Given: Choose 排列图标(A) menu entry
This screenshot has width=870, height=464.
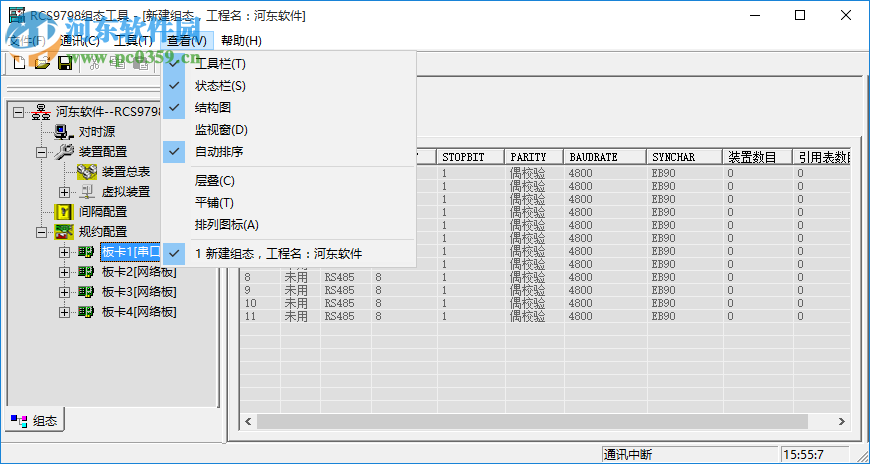Looking at the screenshot, I should (x=289, y=225).
